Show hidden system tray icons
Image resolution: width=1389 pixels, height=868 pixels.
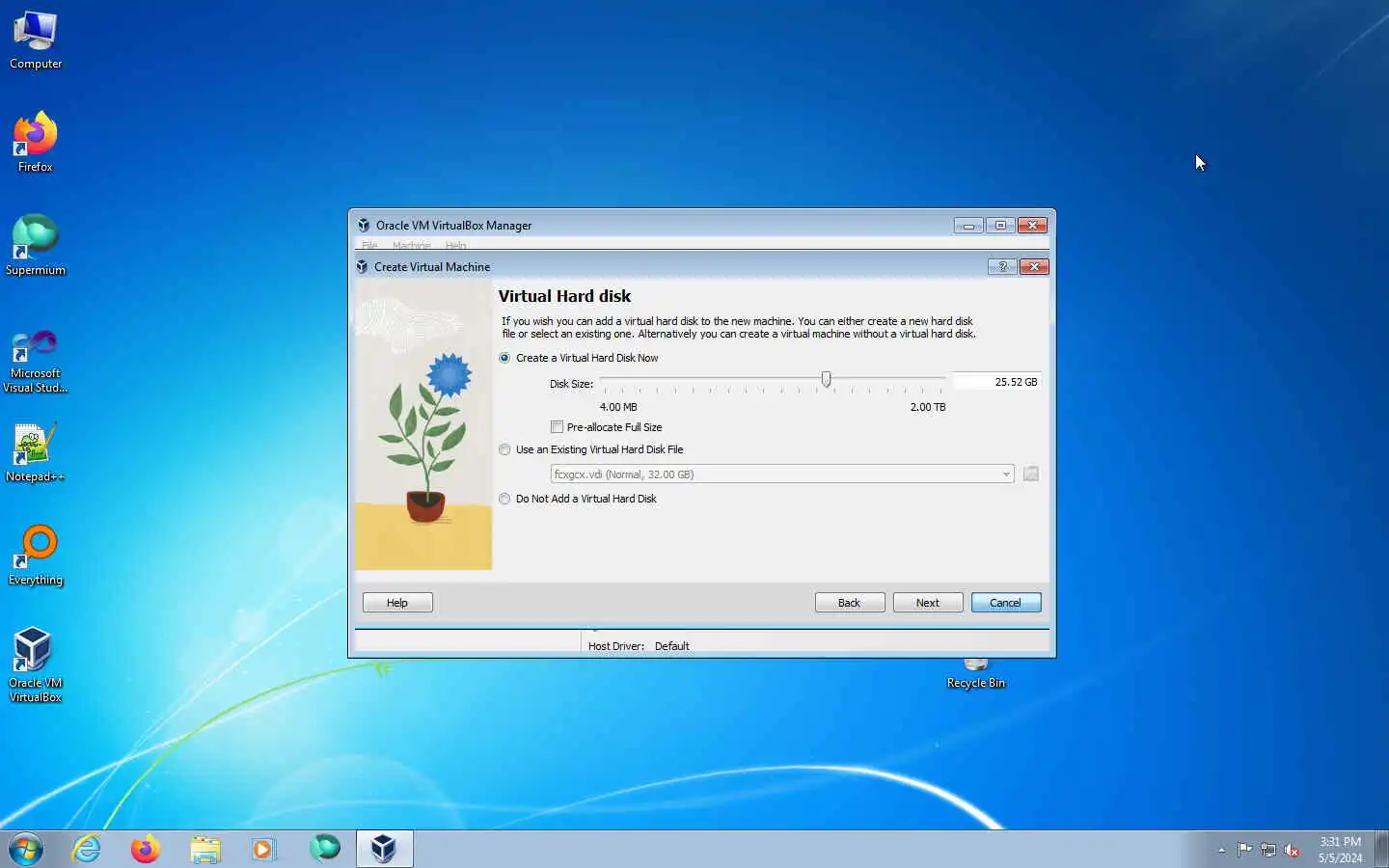pyautogui.click(x=1221, y=850)
